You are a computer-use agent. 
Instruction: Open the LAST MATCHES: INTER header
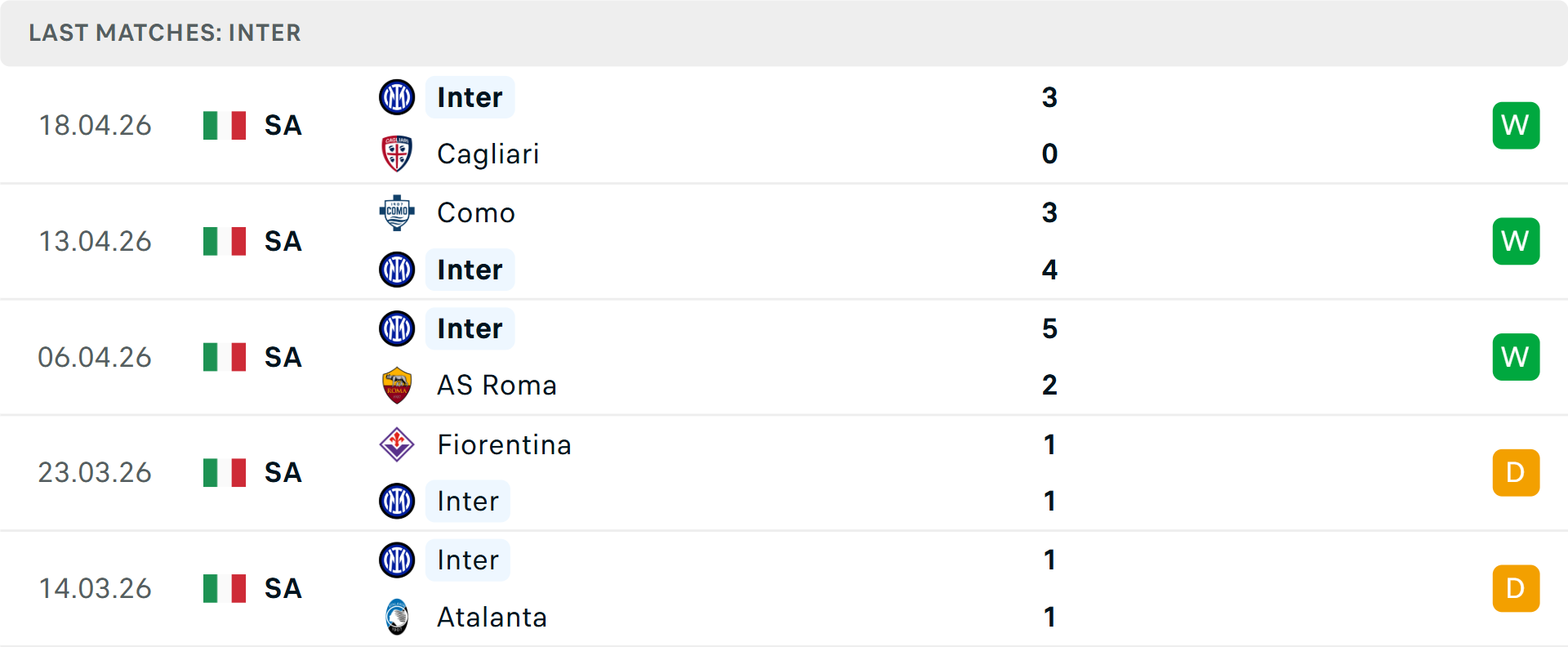click(x=165, y=33)
